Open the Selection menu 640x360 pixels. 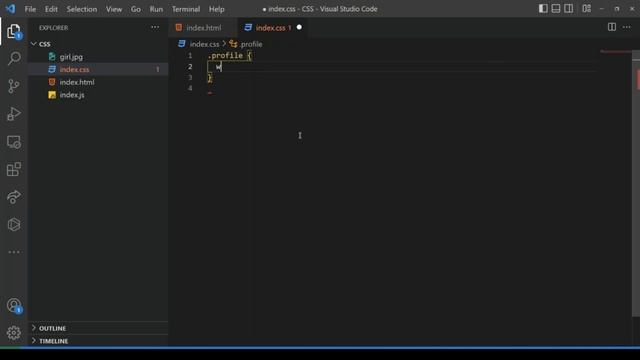(x=82, y=9)
